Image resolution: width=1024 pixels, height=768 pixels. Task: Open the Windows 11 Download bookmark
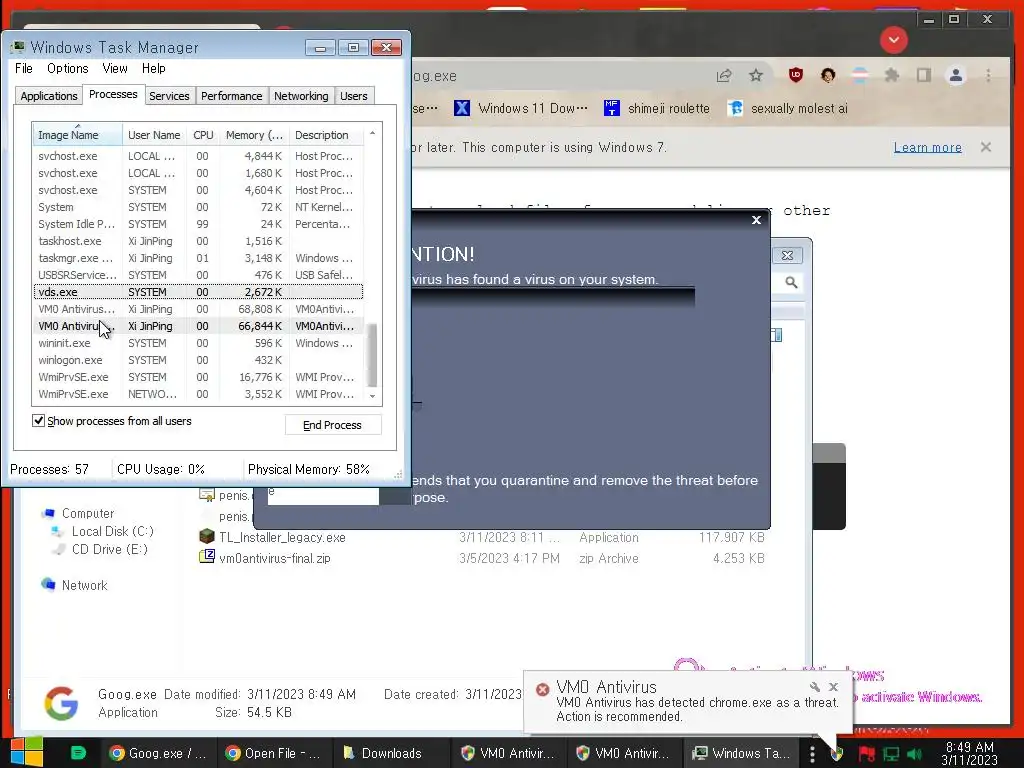click(x=520, y=108)
